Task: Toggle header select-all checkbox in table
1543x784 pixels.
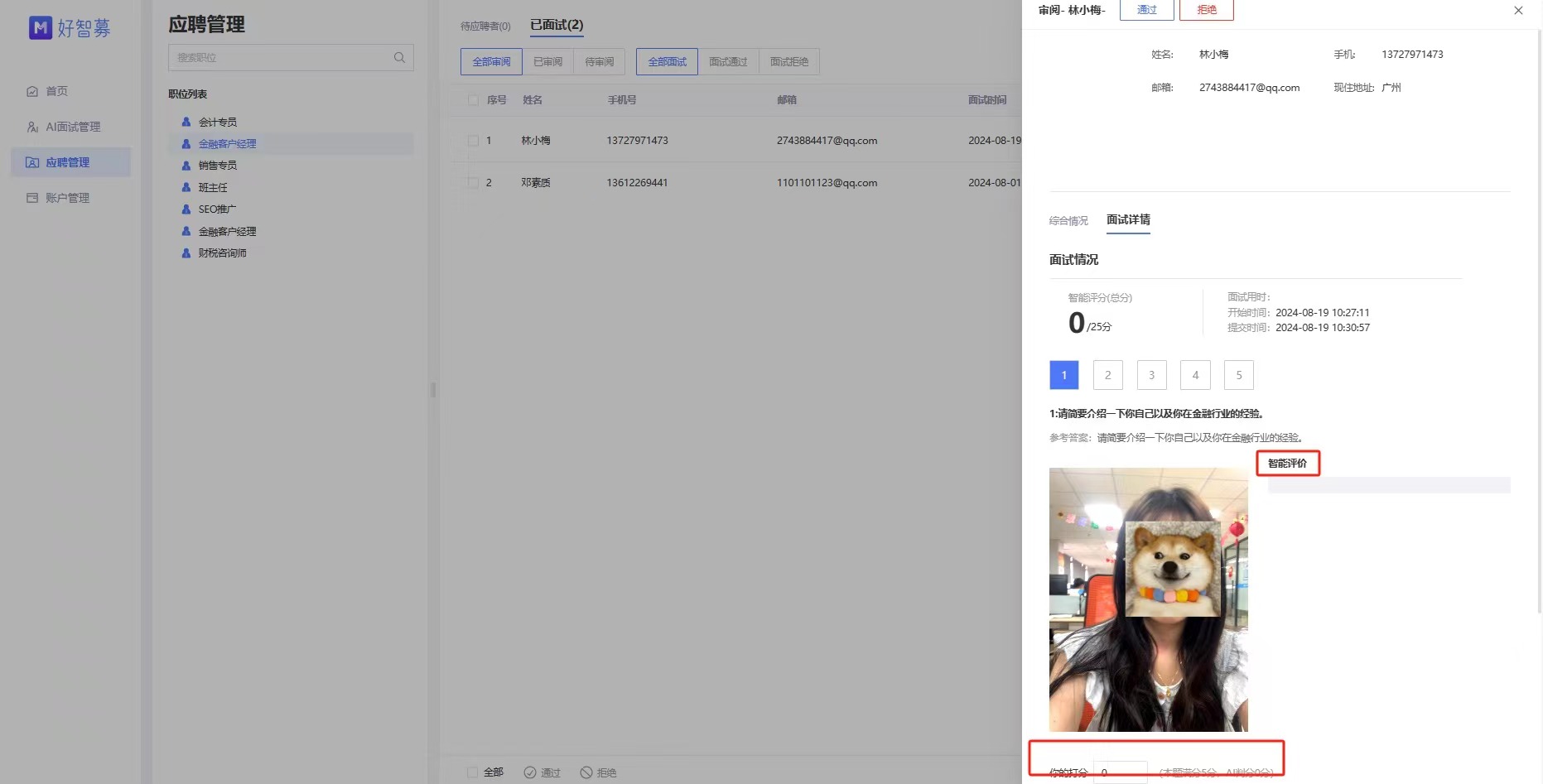Action: pos(473,100)
